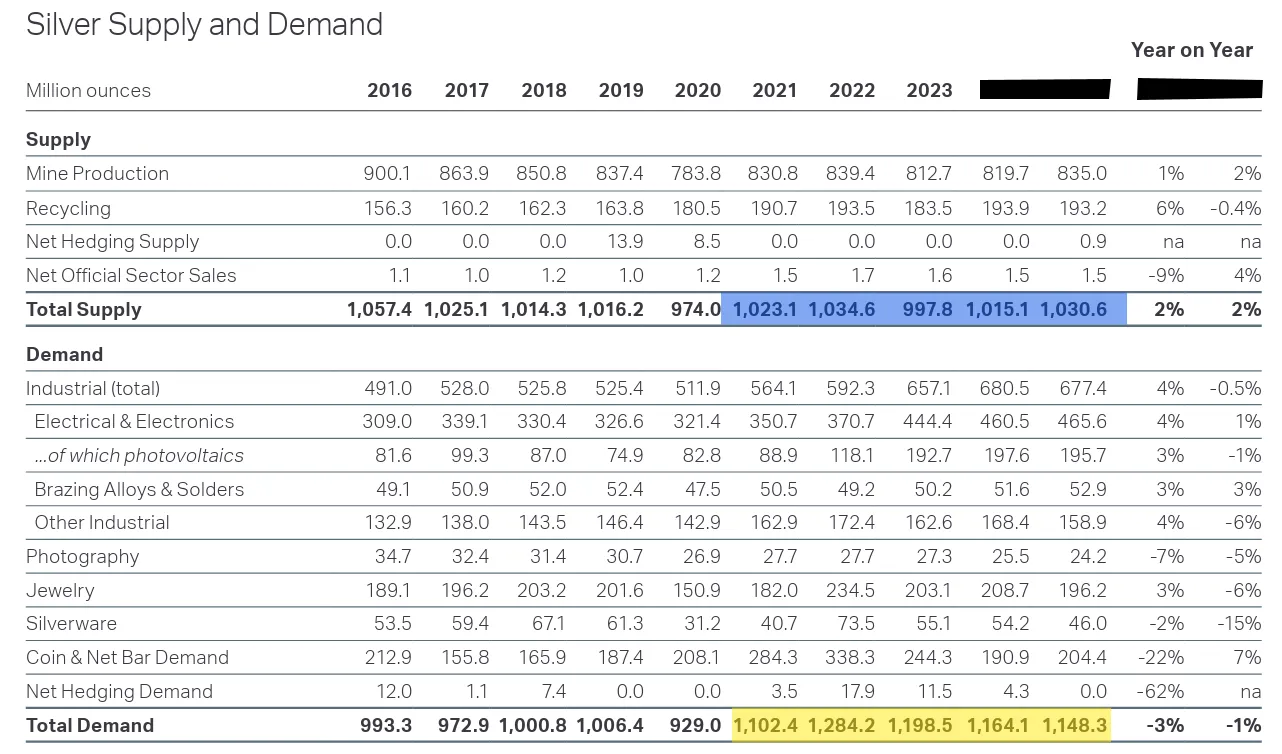Click the photovoltaics sub-row label
The height and width of the screenshot is (754, 1282).
click(138, 455)
